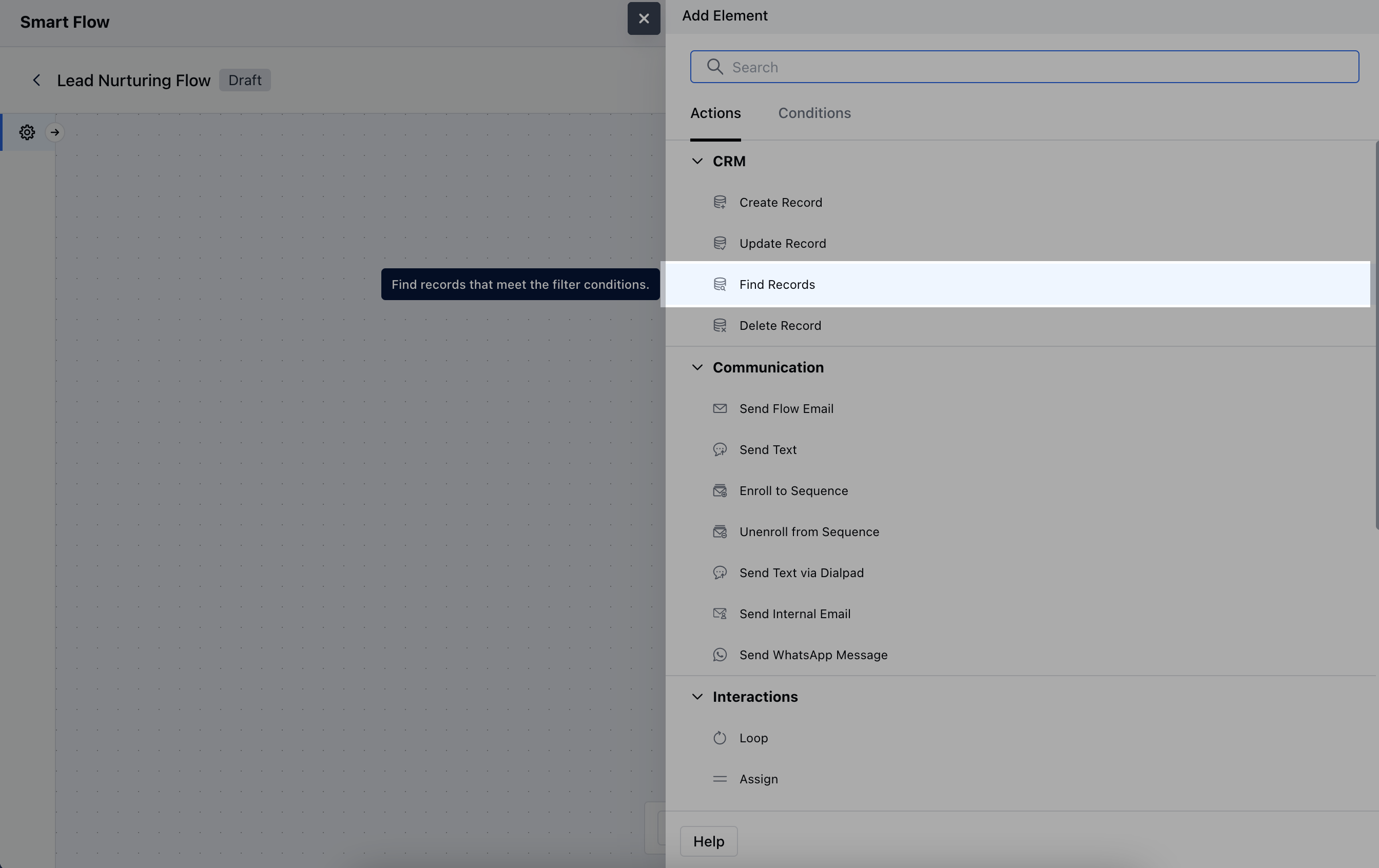The image size is (1379, 868).
Task: Expand sidebar with the arrow button
Action: (55, 132)
